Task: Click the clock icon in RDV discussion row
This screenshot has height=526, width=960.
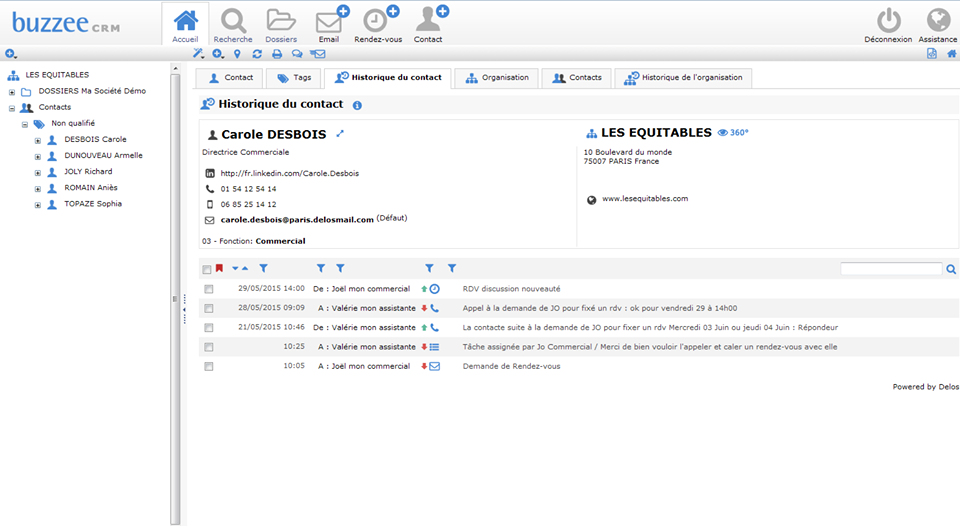Action: click(434, 289)
